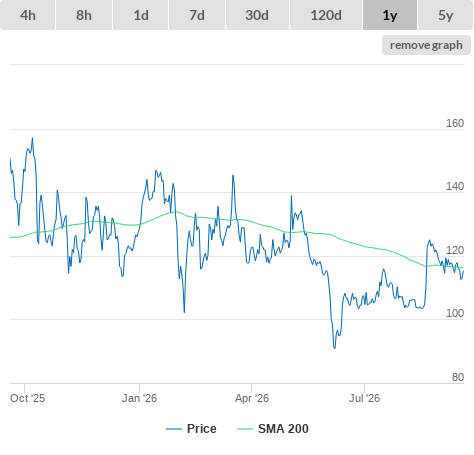Toggle the Price series legend label
Viewport: 474px width, 455px height.
coord(202,429)
